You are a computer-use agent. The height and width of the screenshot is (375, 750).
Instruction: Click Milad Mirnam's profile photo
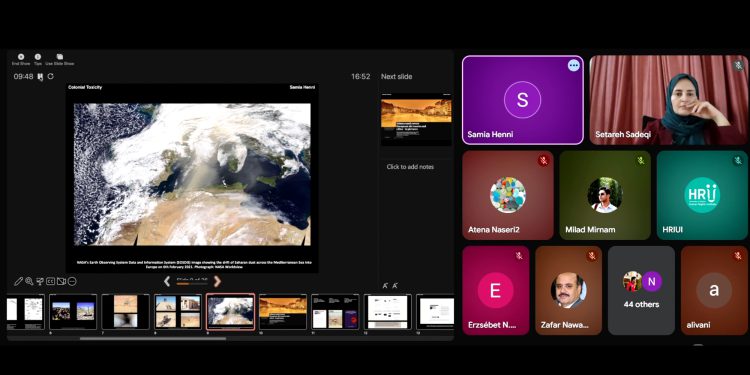(x=605, y=195)
